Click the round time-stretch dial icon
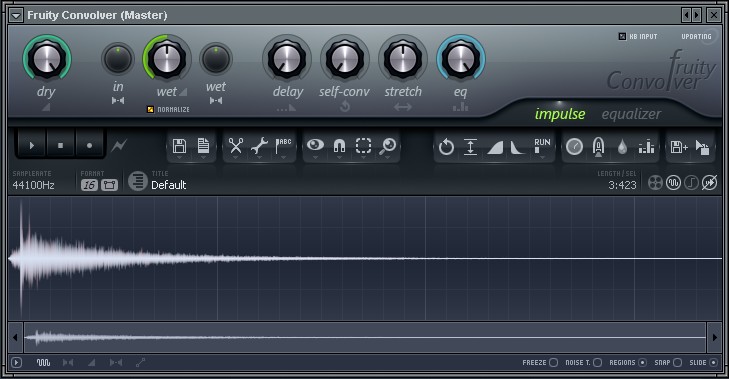This screenshot has width=729, height=379. (x=574, y=147)
